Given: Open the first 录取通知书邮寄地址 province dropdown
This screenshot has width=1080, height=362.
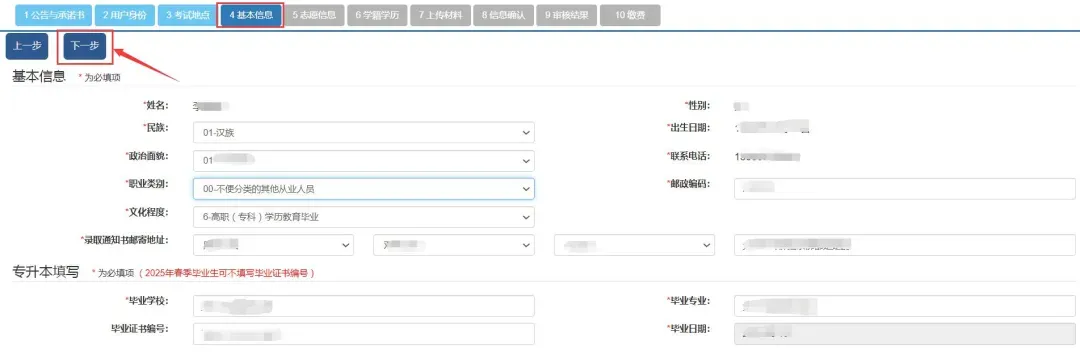Looking at the screenshot, I should [x=273, y=245].
